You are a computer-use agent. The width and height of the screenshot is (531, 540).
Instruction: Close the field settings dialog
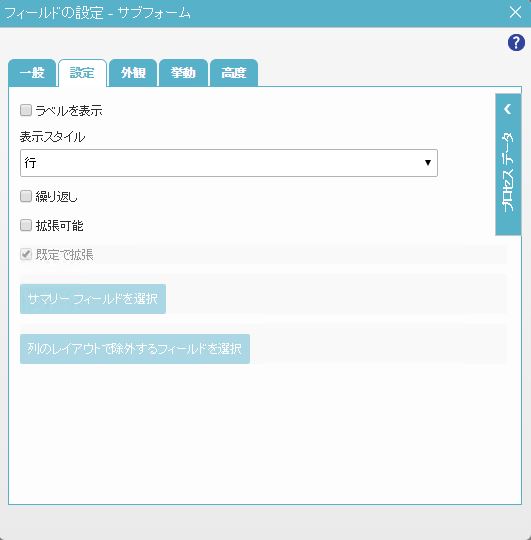515,13
